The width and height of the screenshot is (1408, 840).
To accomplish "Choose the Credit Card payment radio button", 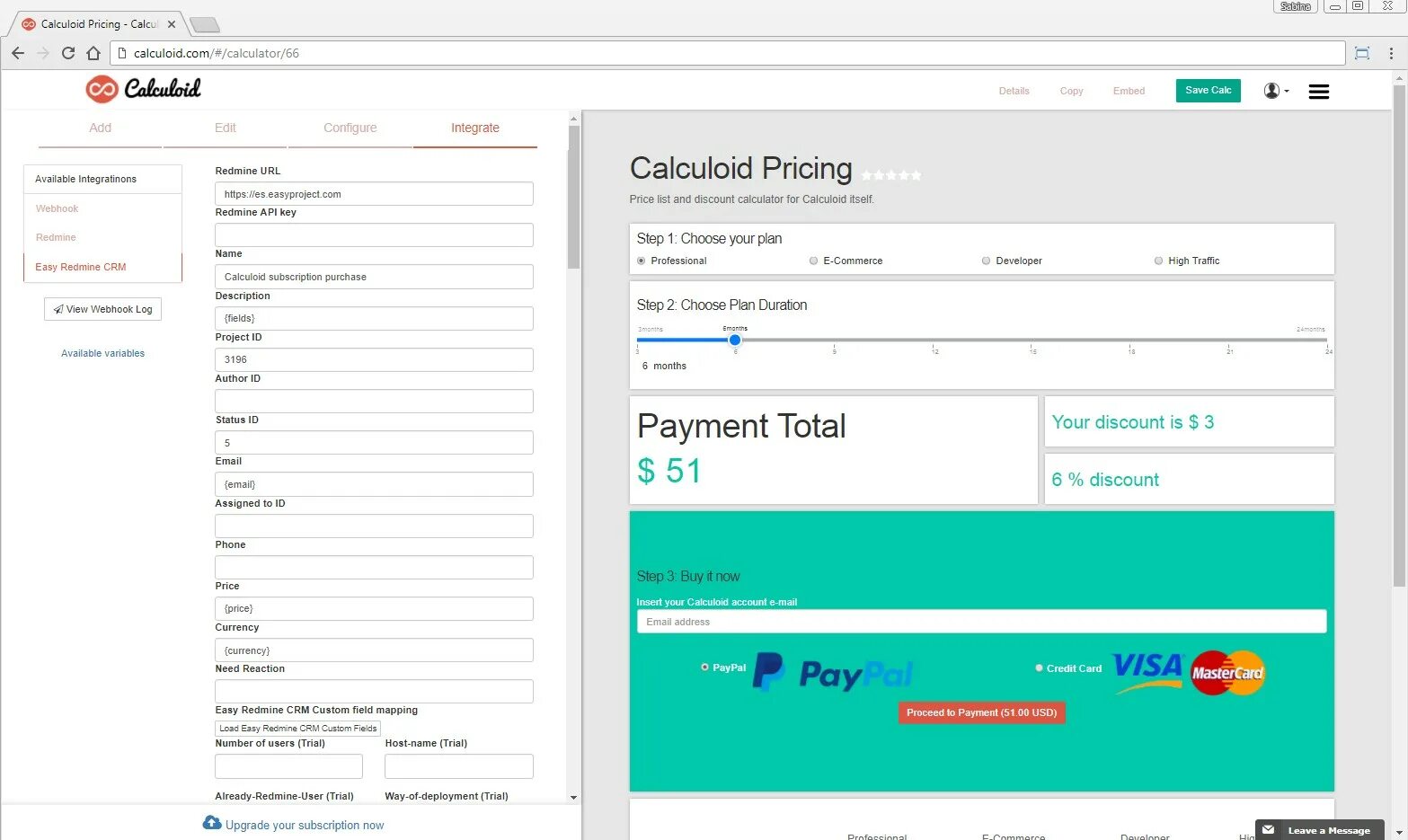I will (1039, 668).
